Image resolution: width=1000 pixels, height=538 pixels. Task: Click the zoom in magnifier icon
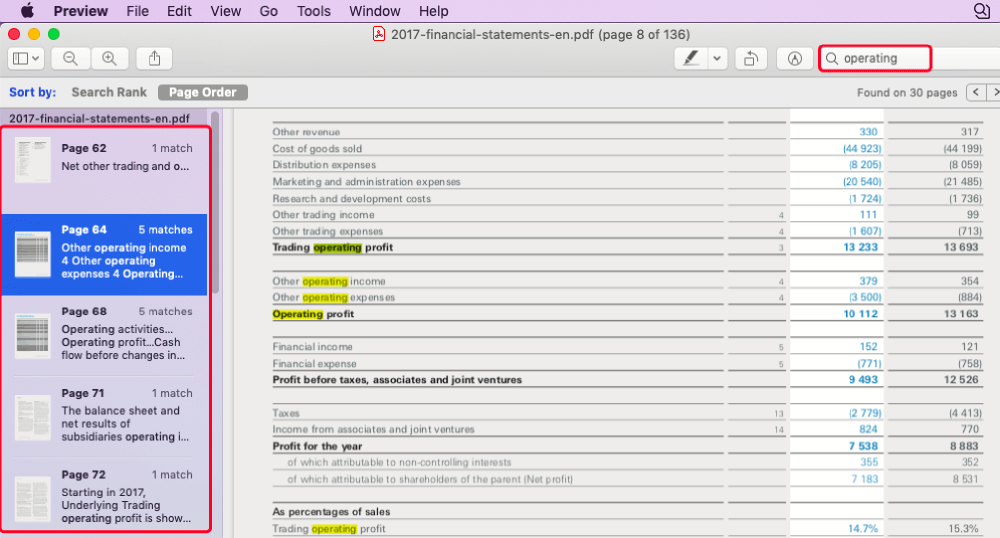[x=110, y=59]
